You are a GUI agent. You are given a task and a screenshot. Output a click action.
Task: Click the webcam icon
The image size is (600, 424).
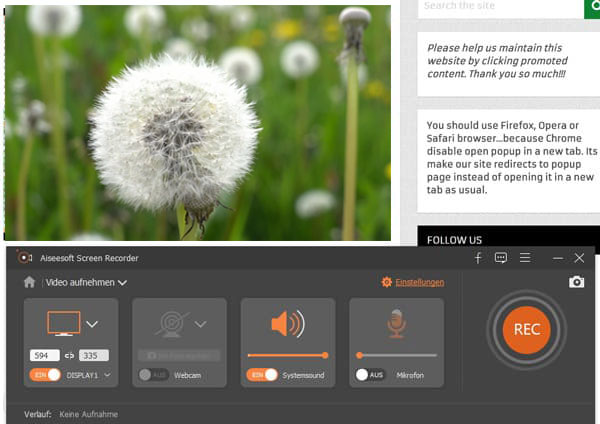(x=169, y=323)
